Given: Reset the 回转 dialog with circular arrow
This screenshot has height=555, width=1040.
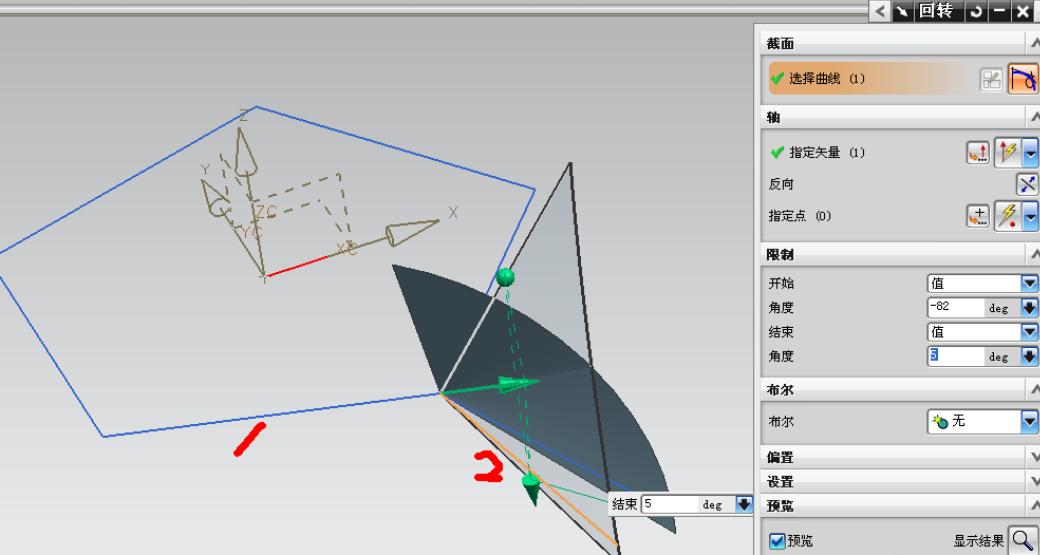Looking at the screenshot, I should [x=976, y=11].
